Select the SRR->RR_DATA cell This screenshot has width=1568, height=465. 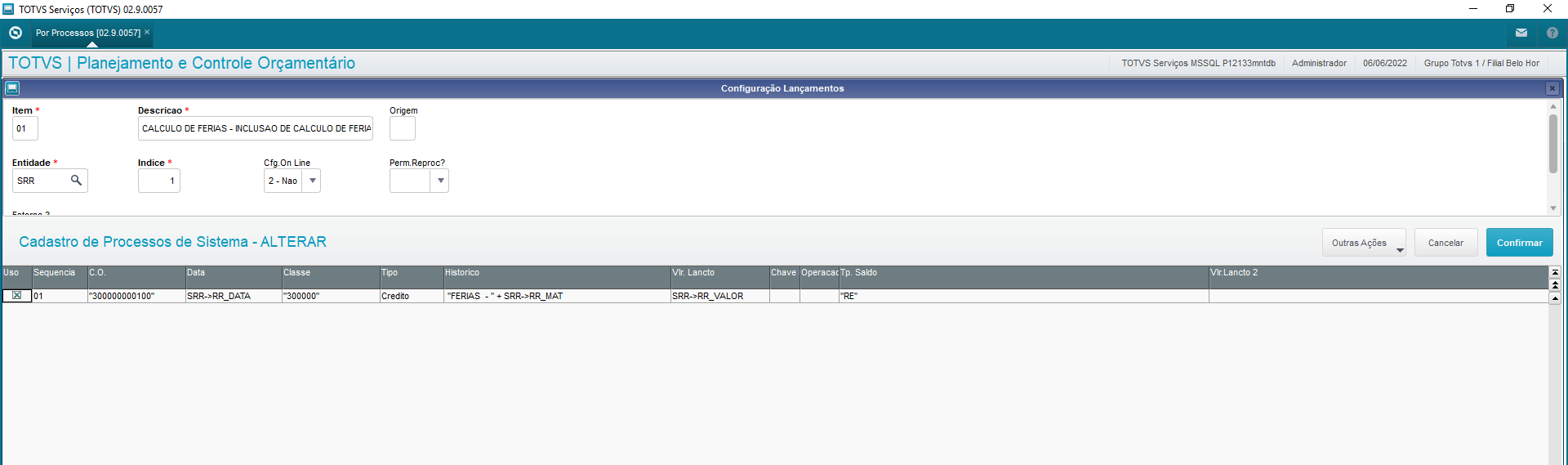pyautogui.click(x=234, y=296)
